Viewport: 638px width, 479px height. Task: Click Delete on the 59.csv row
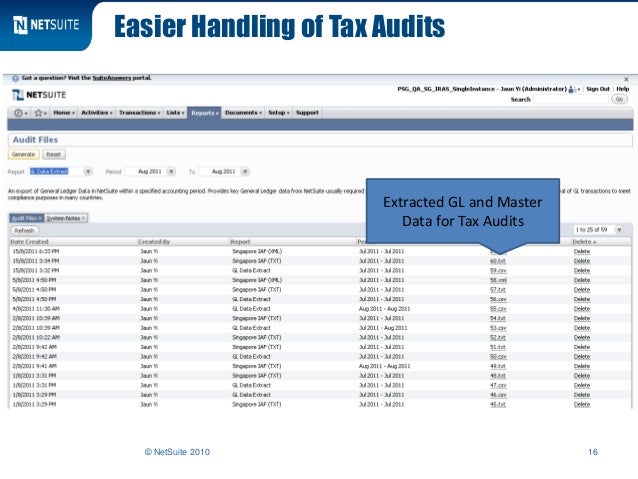tap(582, 271)
